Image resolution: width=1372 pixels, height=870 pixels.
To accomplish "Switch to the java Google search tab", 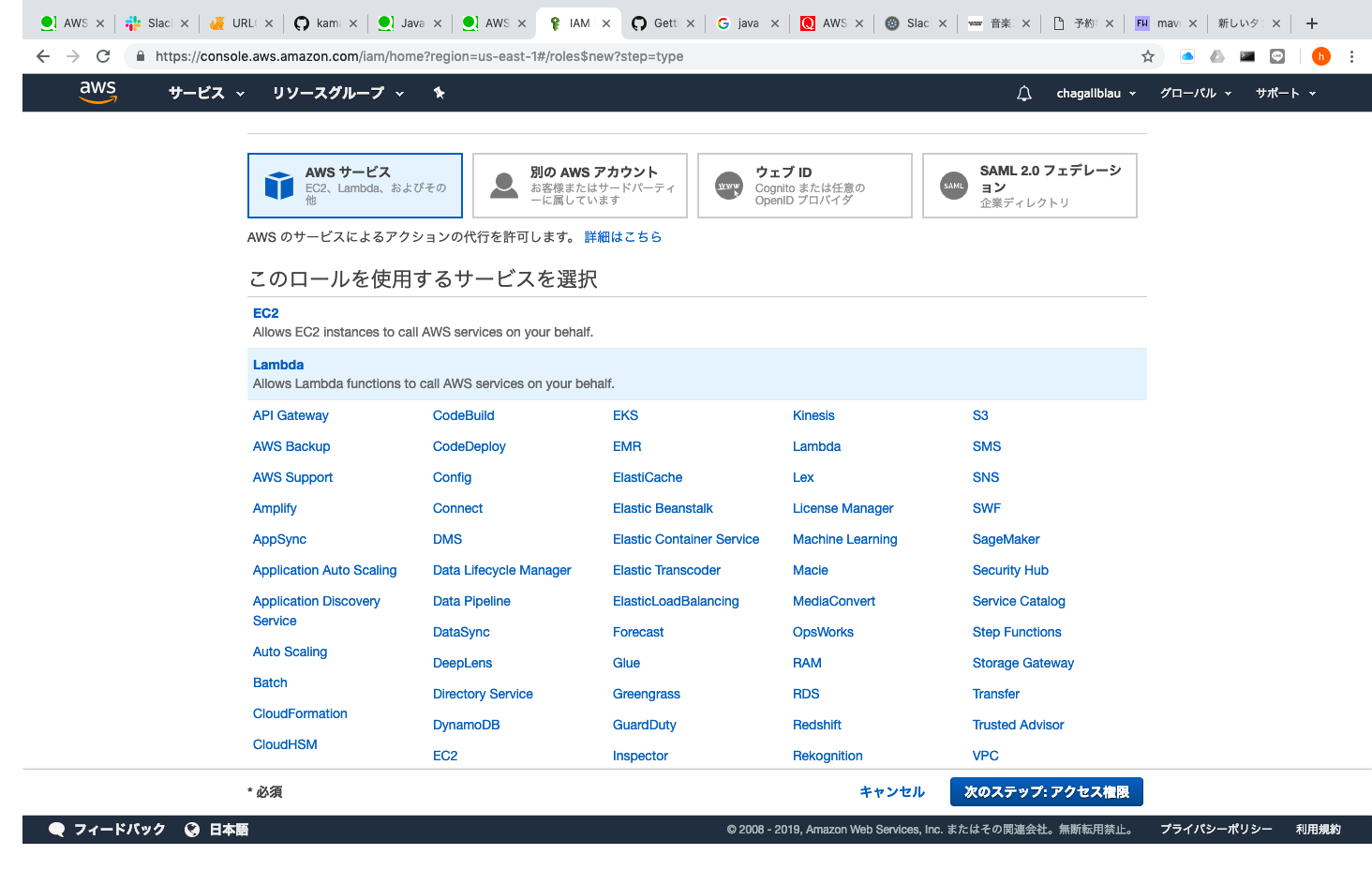I will click(748, 23).
